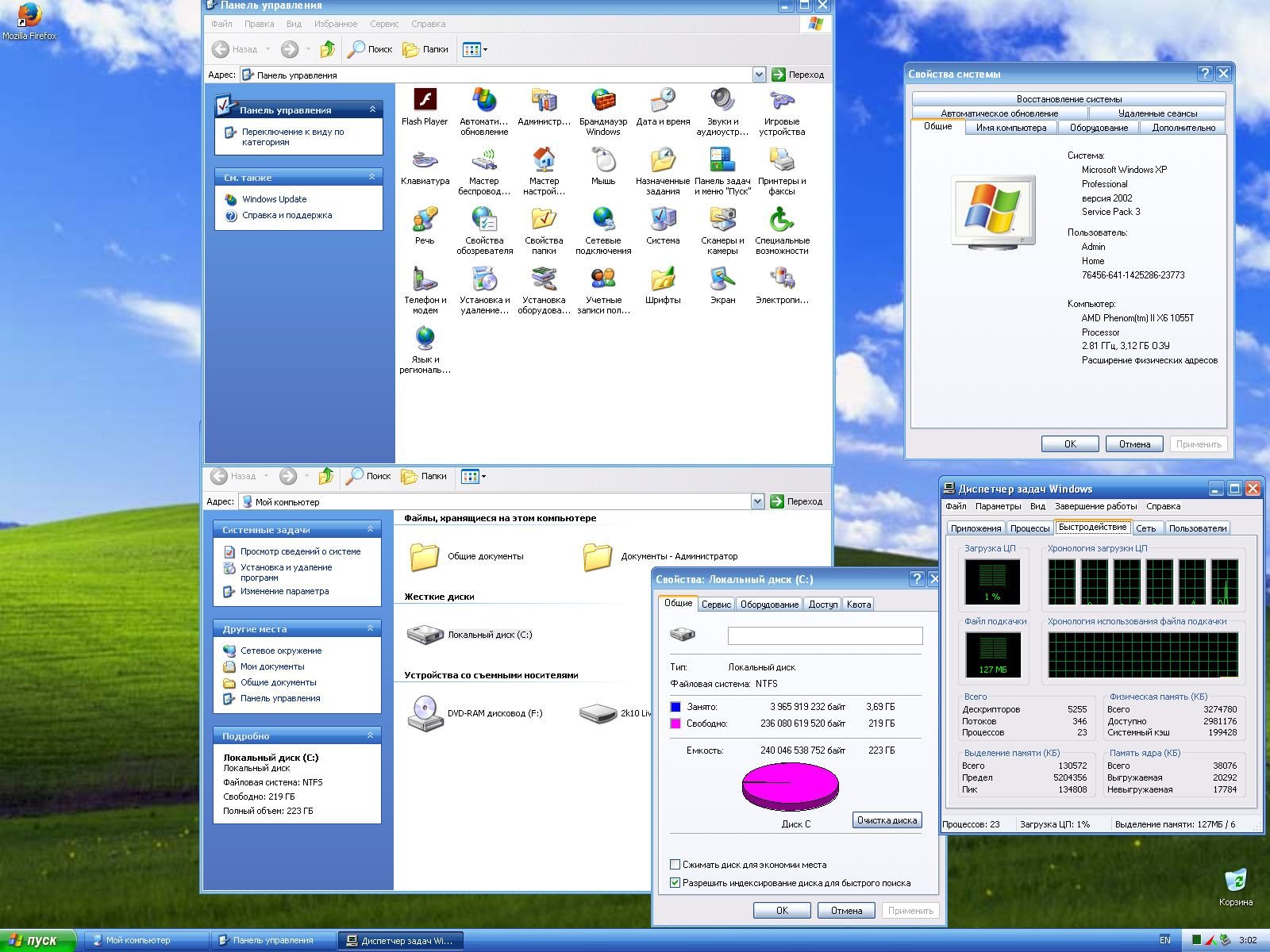Screen dimensions: 1270x952
Task: Uncheck 'Разрешить индексирование диска' checkbox
Action: pos(675,883)
